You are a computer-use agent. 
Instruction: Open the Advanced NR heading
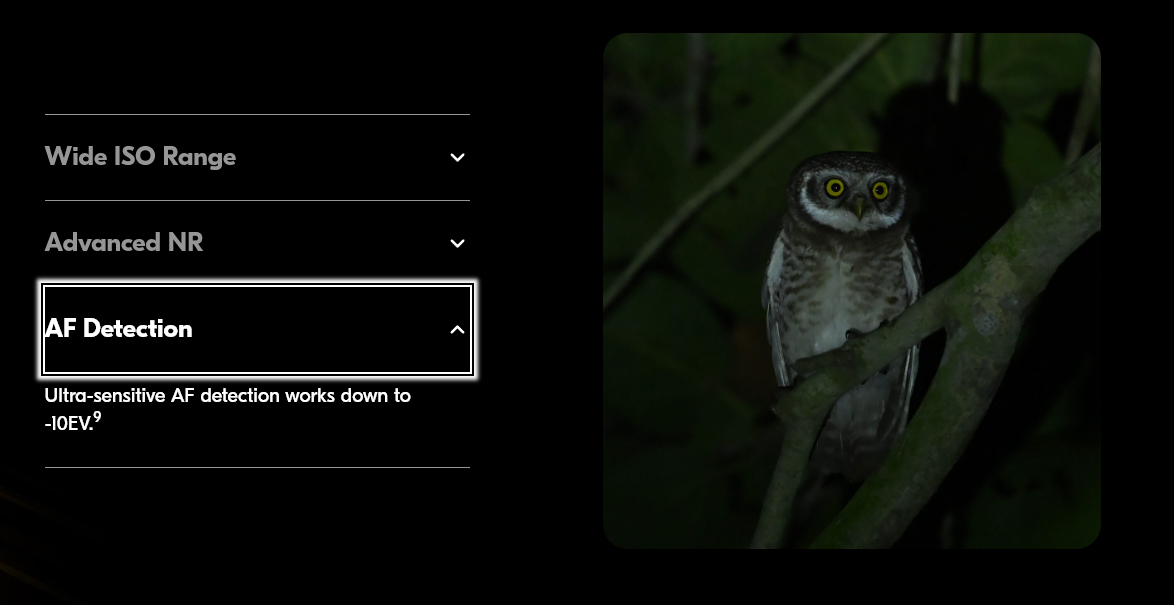point(124,243)
